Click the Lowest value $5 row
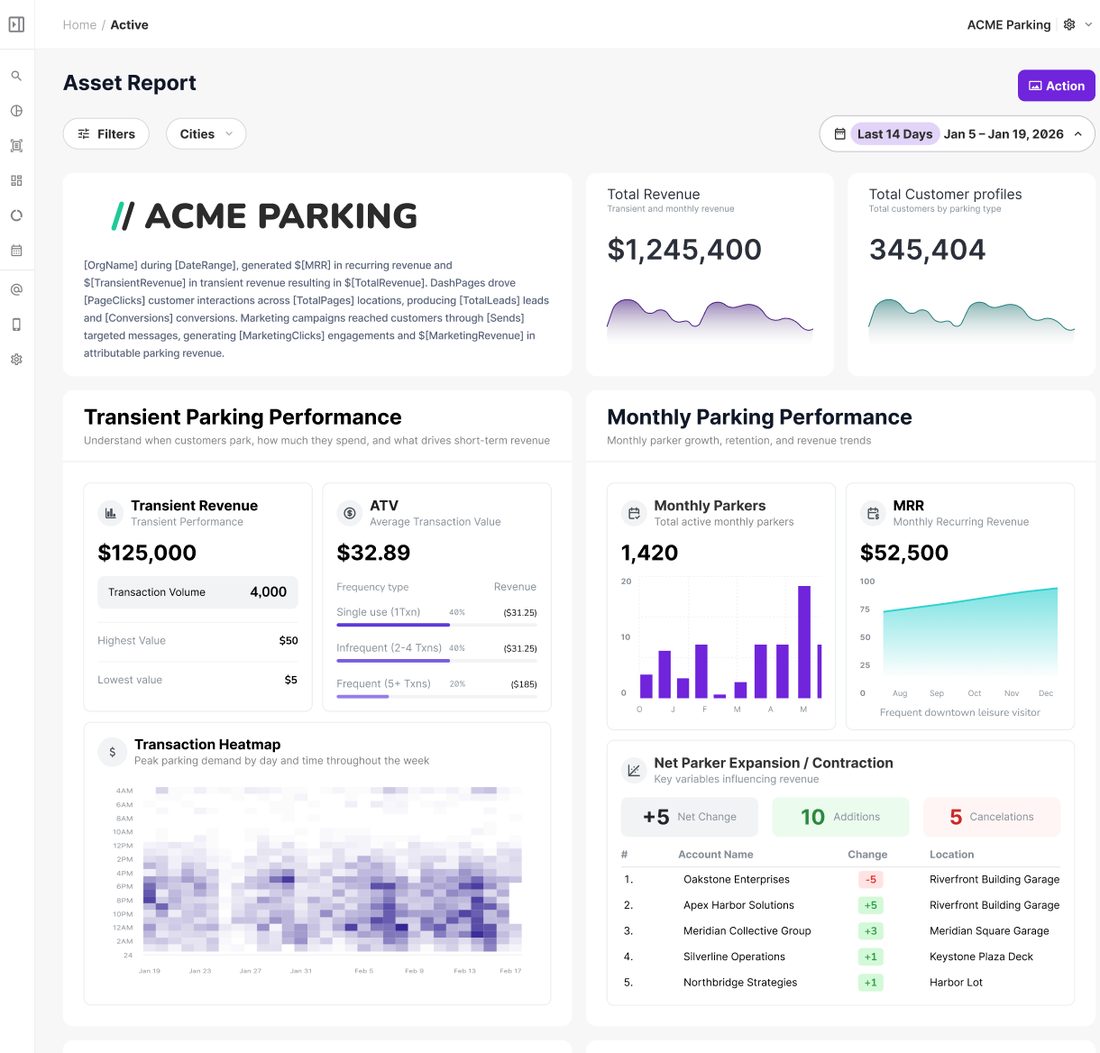This screenshot has width=1100, height=1053. (x=197, y=680)
